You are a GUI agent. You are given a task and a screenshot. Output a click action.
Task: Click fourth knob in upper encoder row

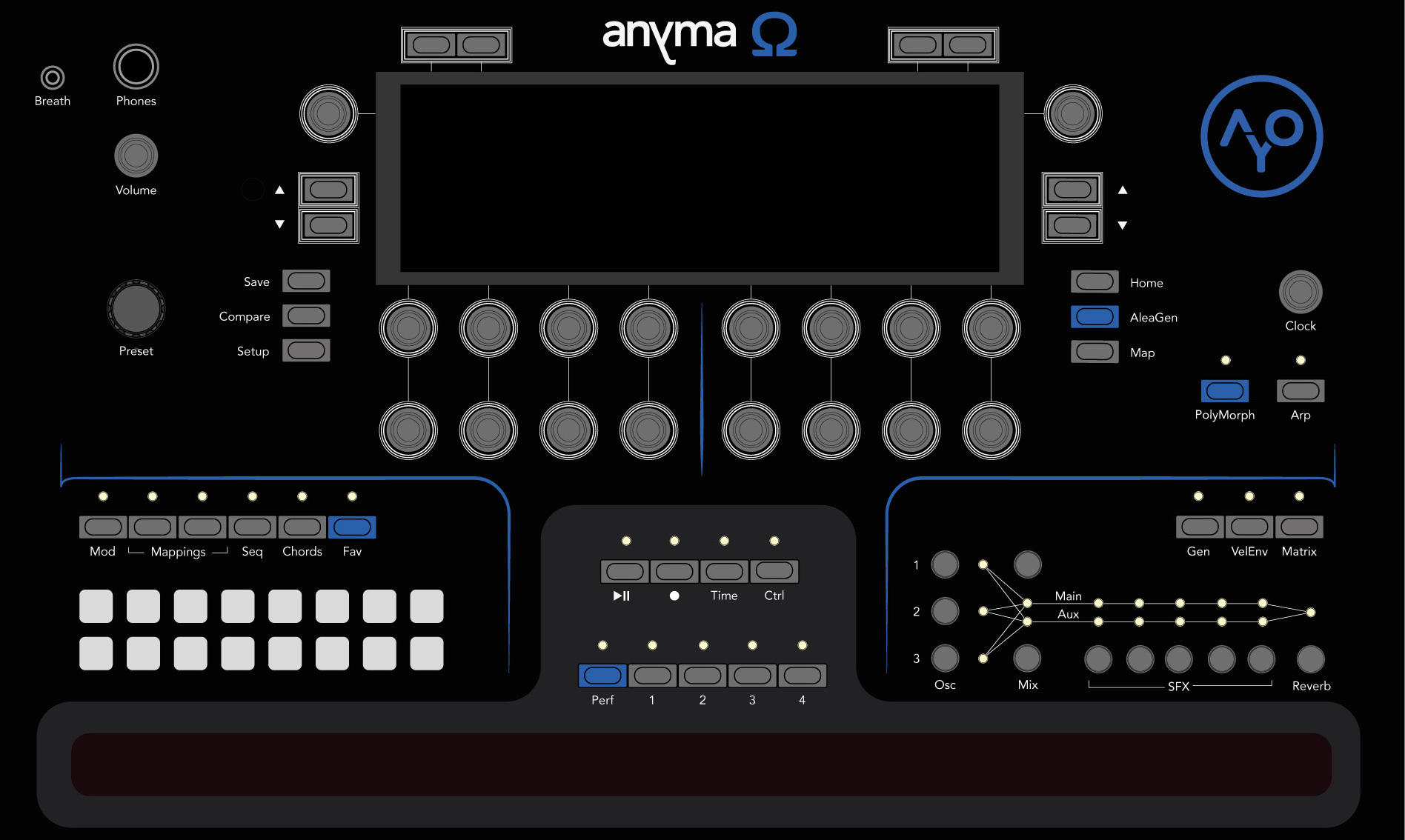coord(648,328)
